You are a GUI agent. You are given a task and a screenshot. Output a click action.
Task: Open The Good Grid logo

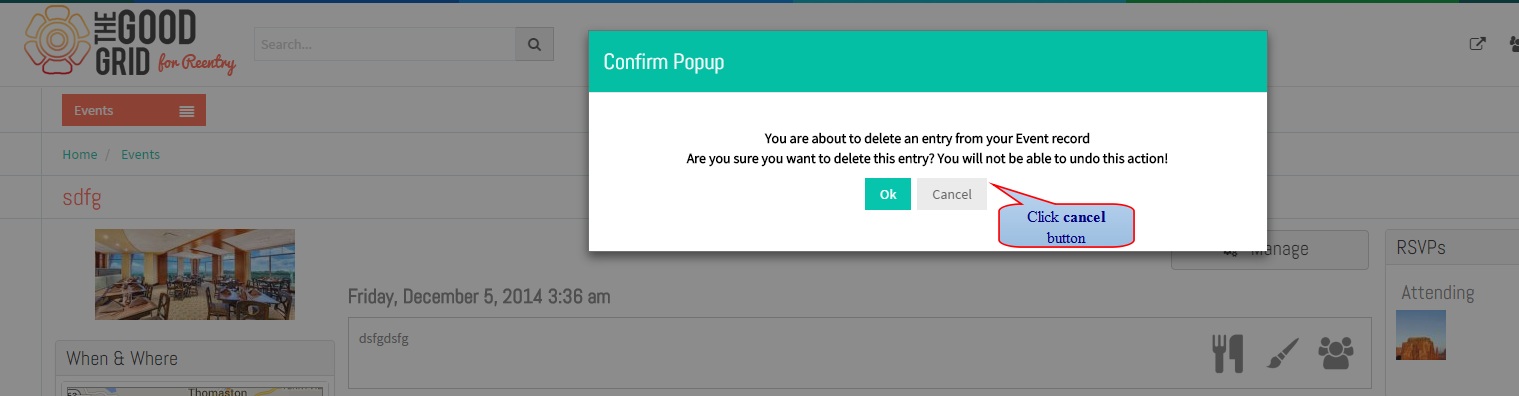[x=130, y=42]
